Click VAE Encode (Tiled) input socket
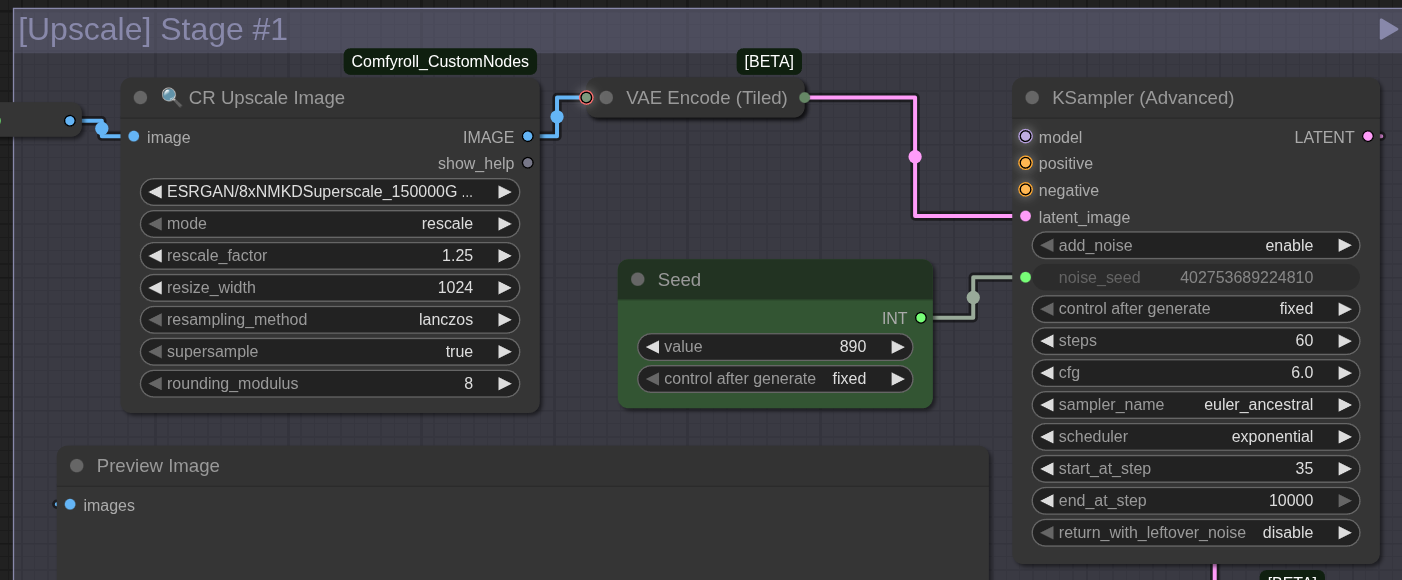The width and height of the screenshot is (1402, 580). click(586, 98)
